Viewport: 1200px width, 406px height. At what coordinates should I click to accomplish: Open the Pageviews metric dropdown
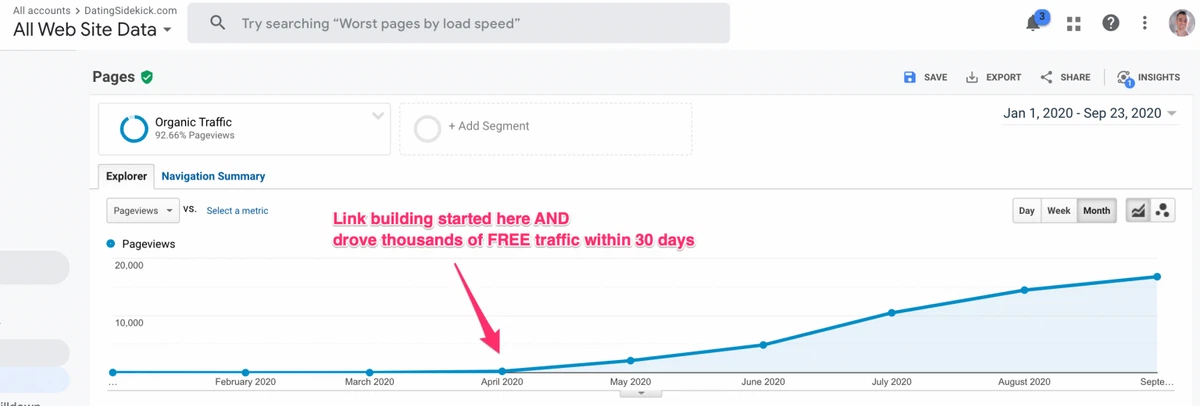click(143, 211)
